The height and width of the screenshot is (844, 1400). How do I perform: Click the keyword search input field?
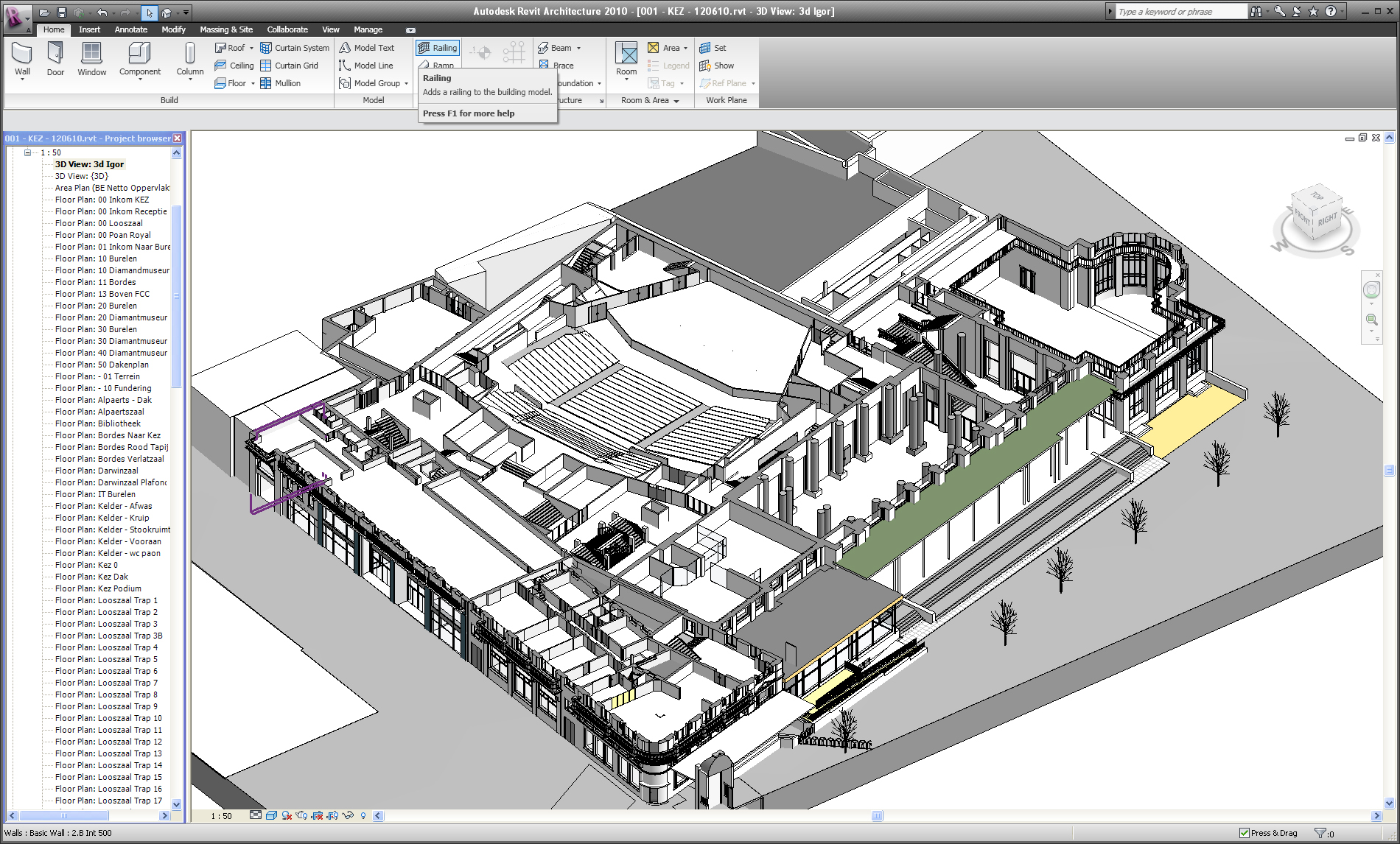tap(1180, 11)
